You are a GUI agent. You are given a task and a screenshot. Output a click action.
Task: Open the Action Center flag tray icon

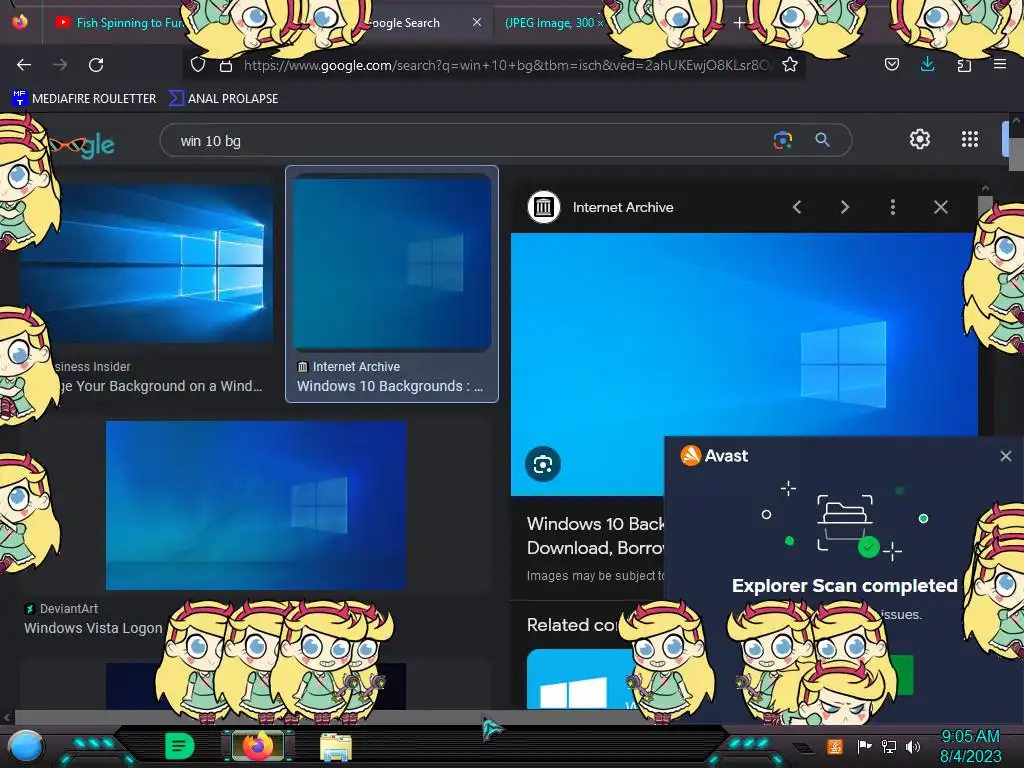864,746
